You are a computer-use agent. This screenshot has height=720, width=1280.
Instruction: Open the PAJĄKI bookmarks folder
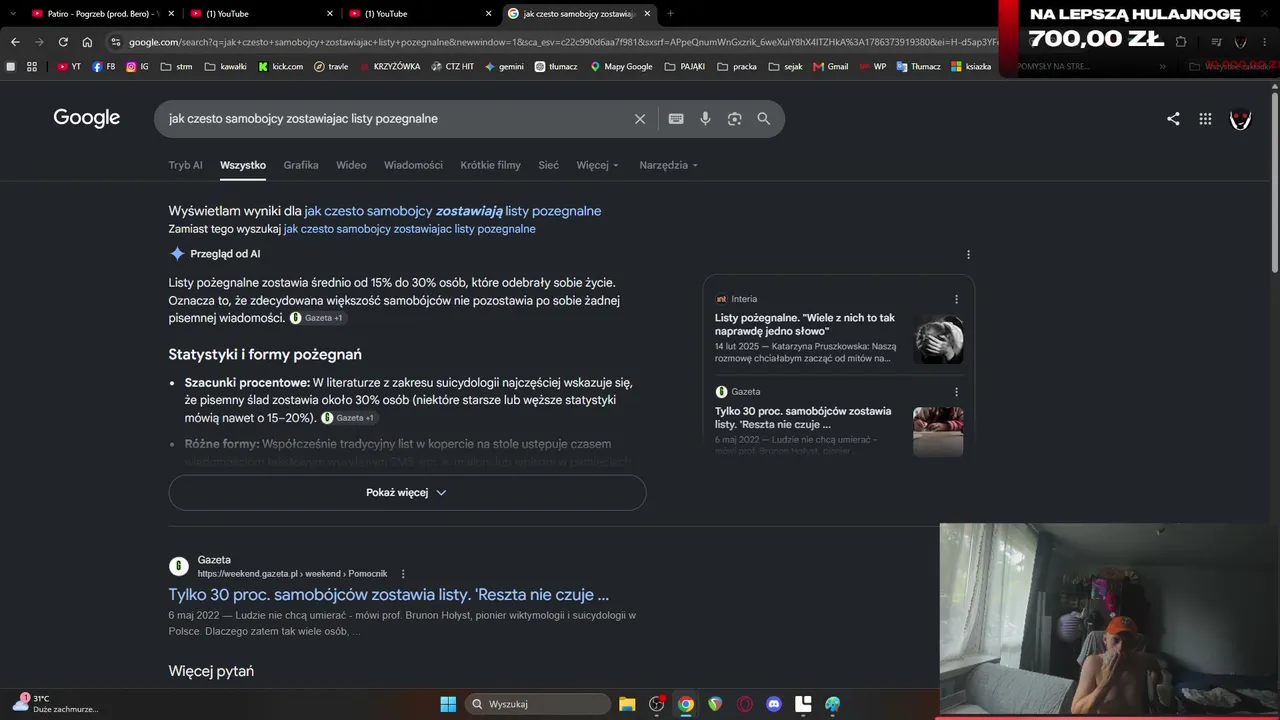(685, 67)
